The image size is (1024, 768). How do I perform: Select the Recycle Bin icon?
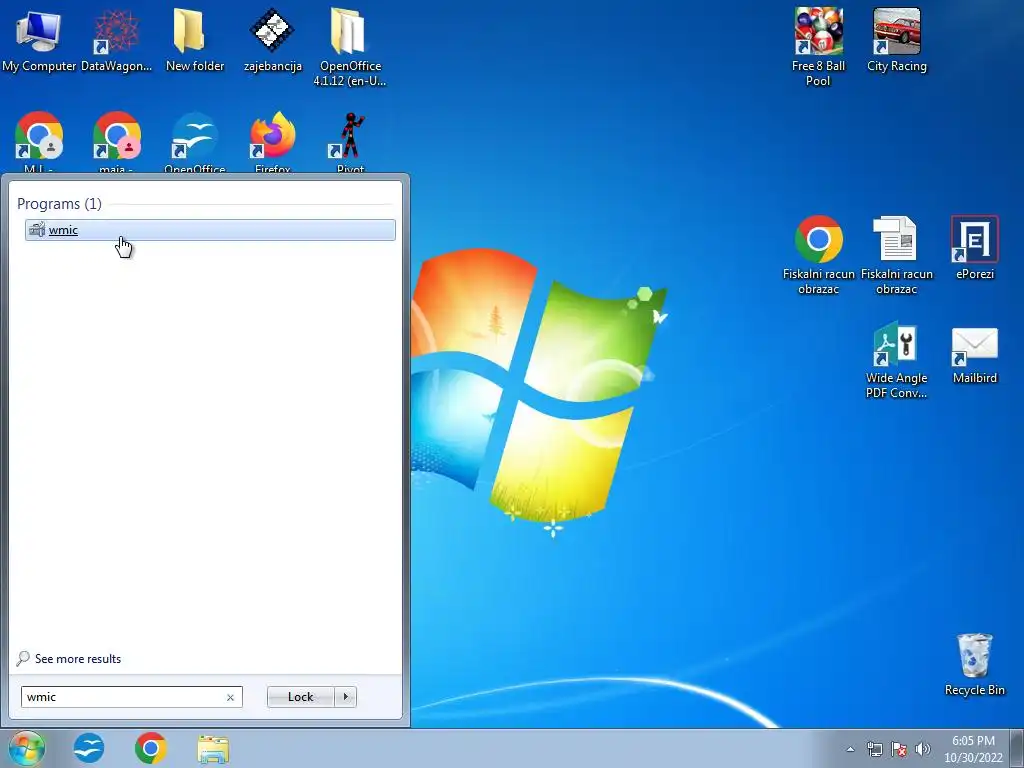974,664
